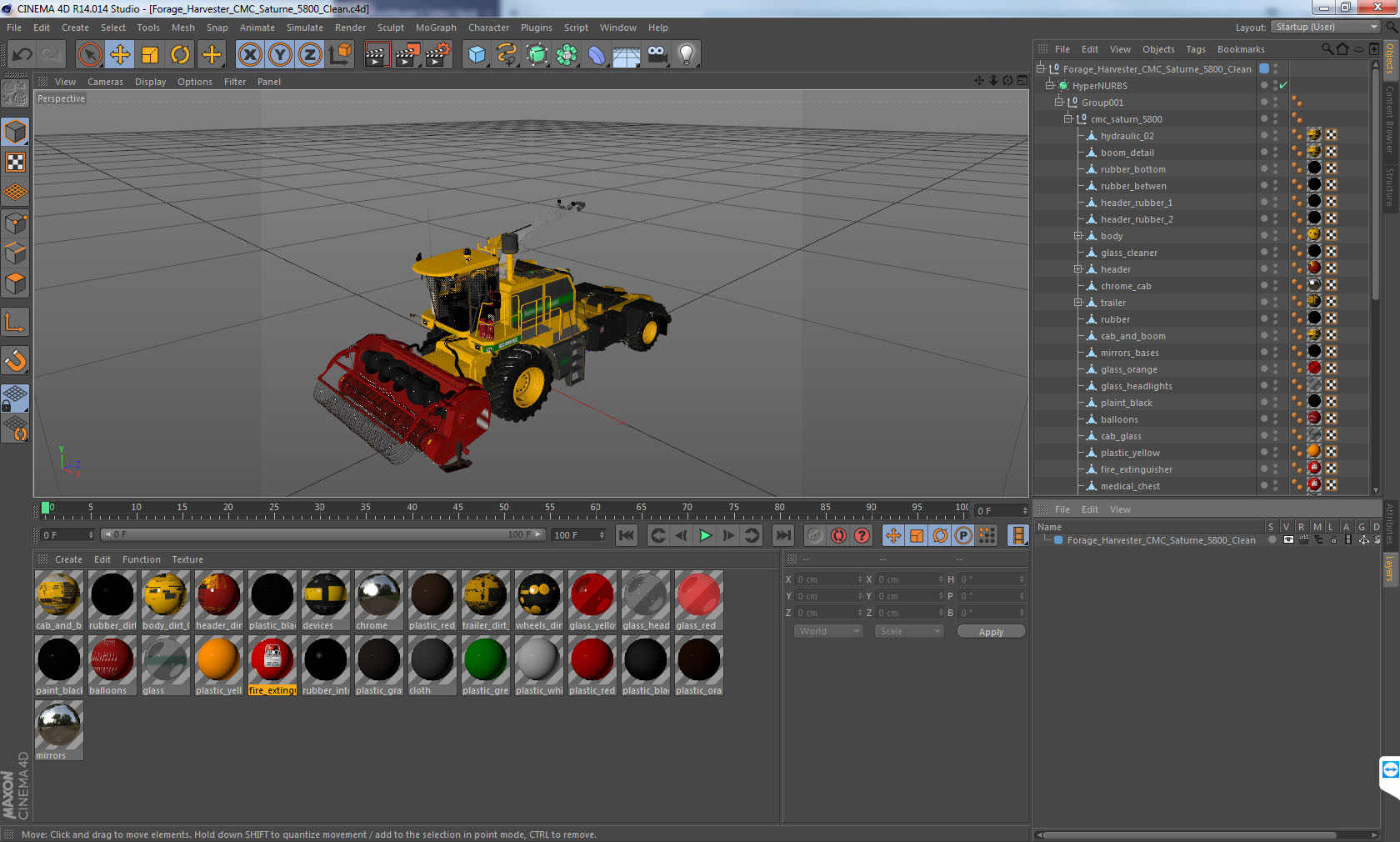Toggle layer visibility for Forage_Harvester layer
The image size is (1400, 842).
1288,540
